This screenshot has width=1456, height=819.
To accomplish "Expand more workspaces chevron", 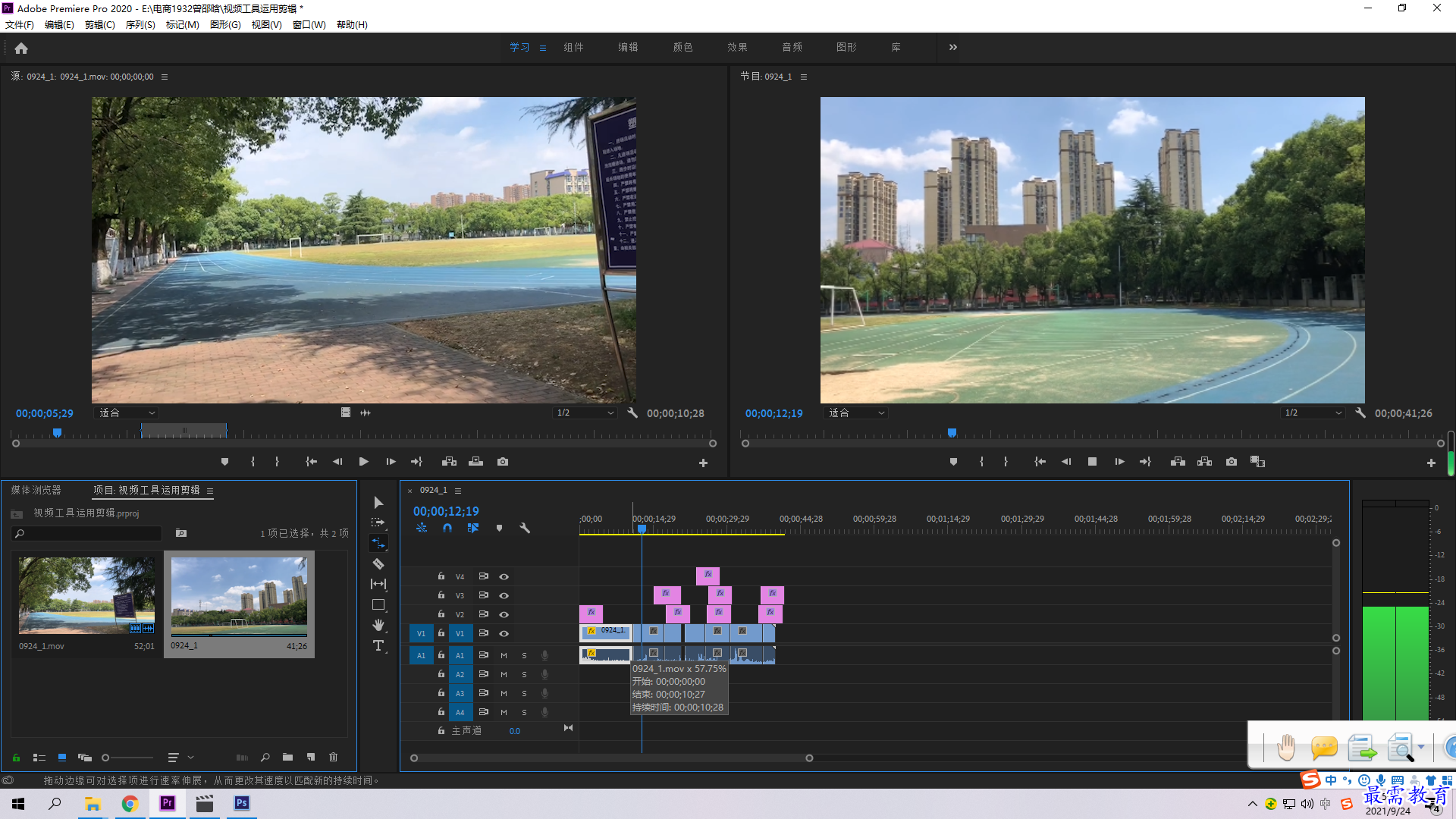I will coord(952,47).
